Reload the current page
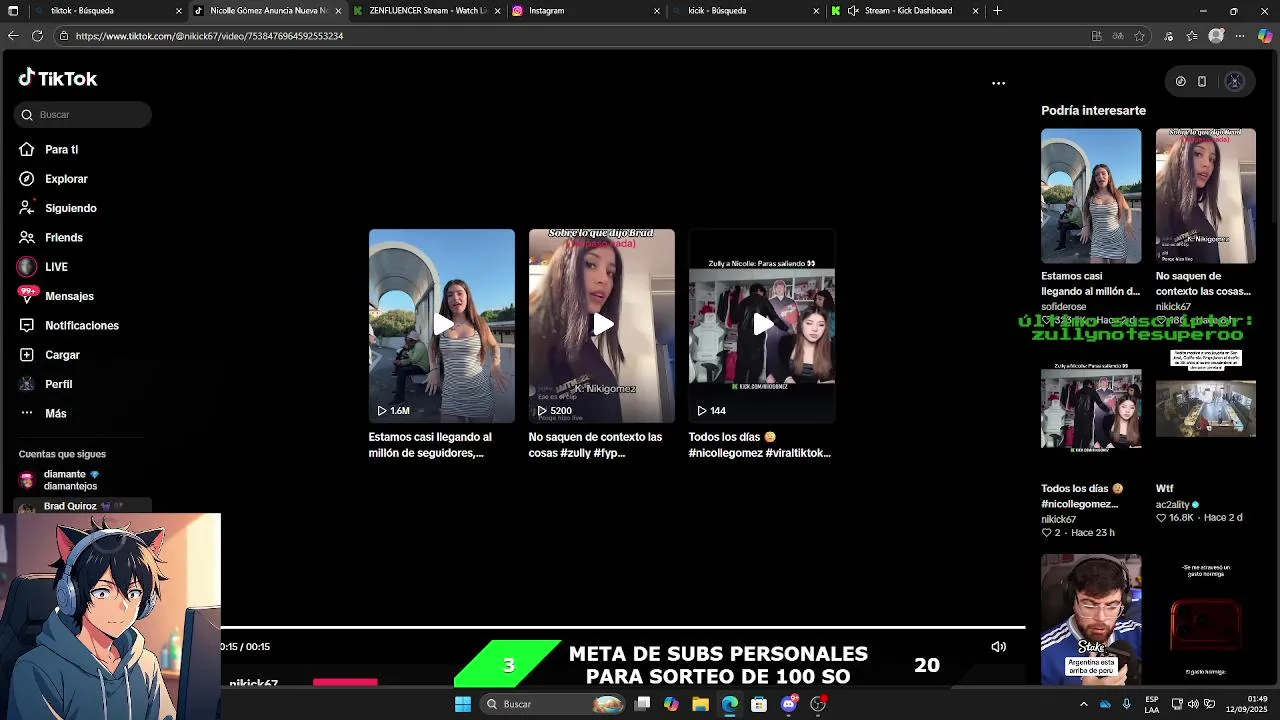1280x720 pixels. [x=37, y=36]
